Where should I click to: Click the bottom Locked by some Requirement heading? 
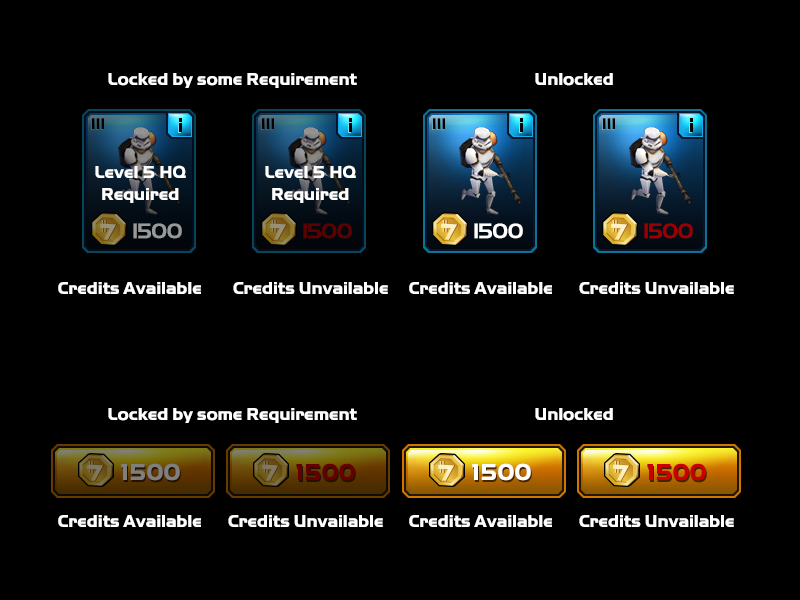[232, 414]
